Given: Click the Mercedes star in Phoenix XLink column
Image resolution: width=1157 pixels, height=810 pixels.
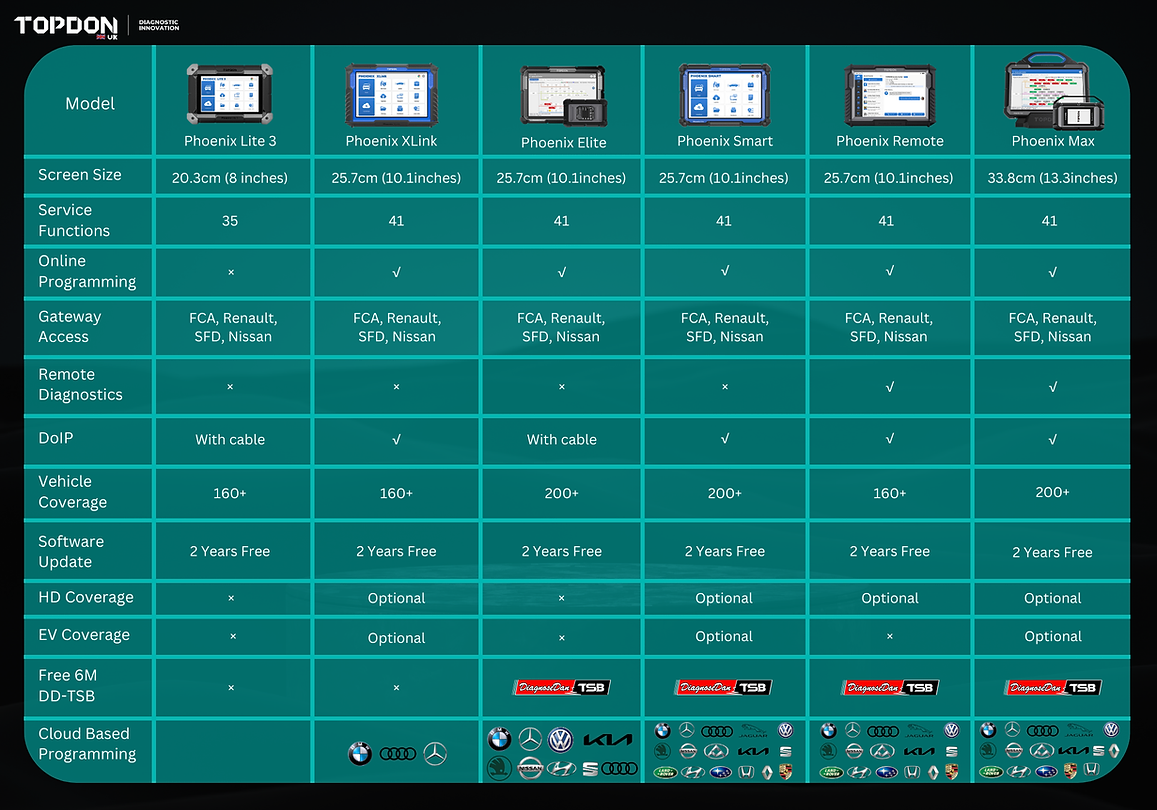Looking at the screenshot, I should pyautogui.click(x=435, y=753).
